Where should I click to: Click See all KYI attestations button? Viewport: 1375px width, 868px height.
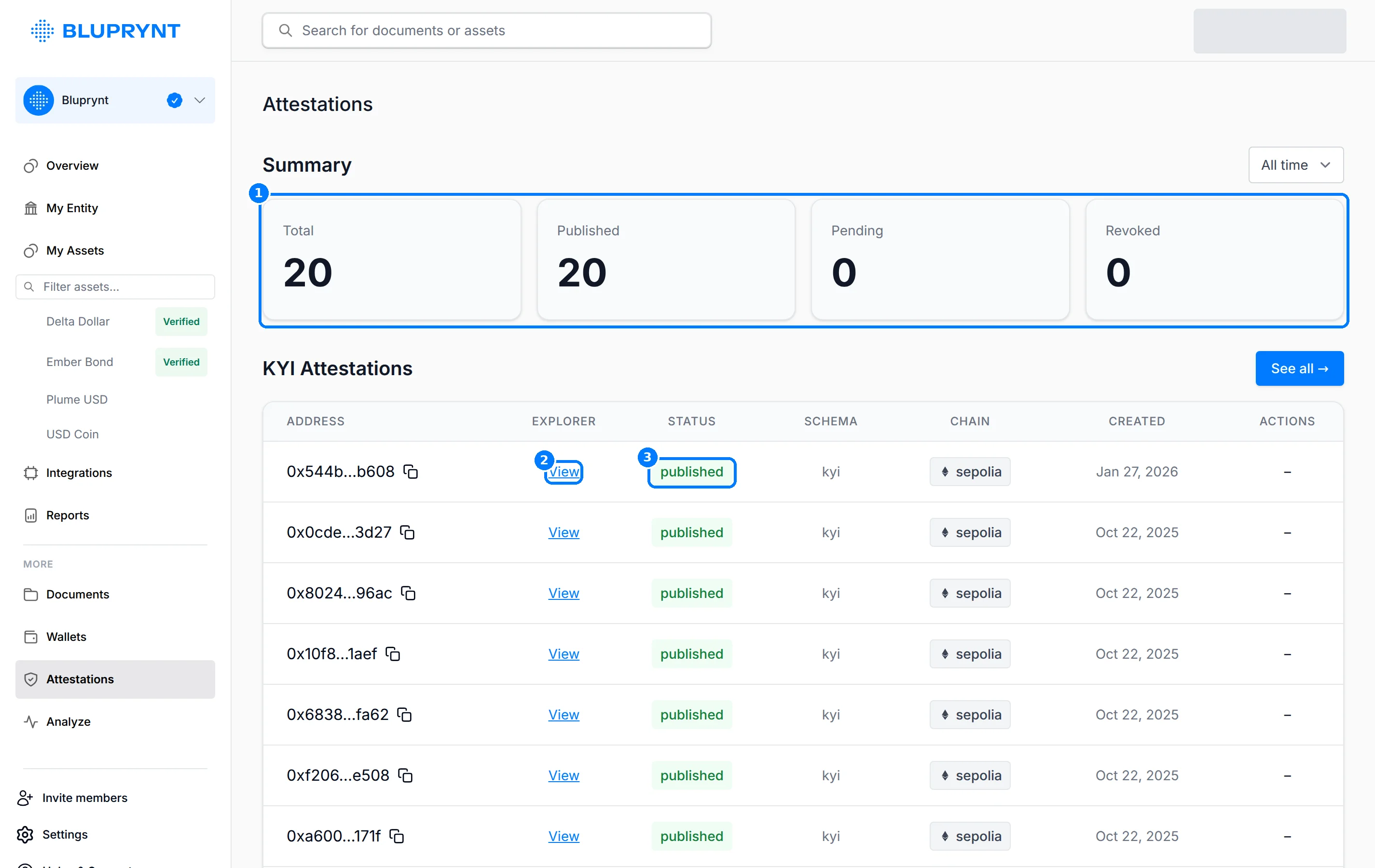point(1300,368)
